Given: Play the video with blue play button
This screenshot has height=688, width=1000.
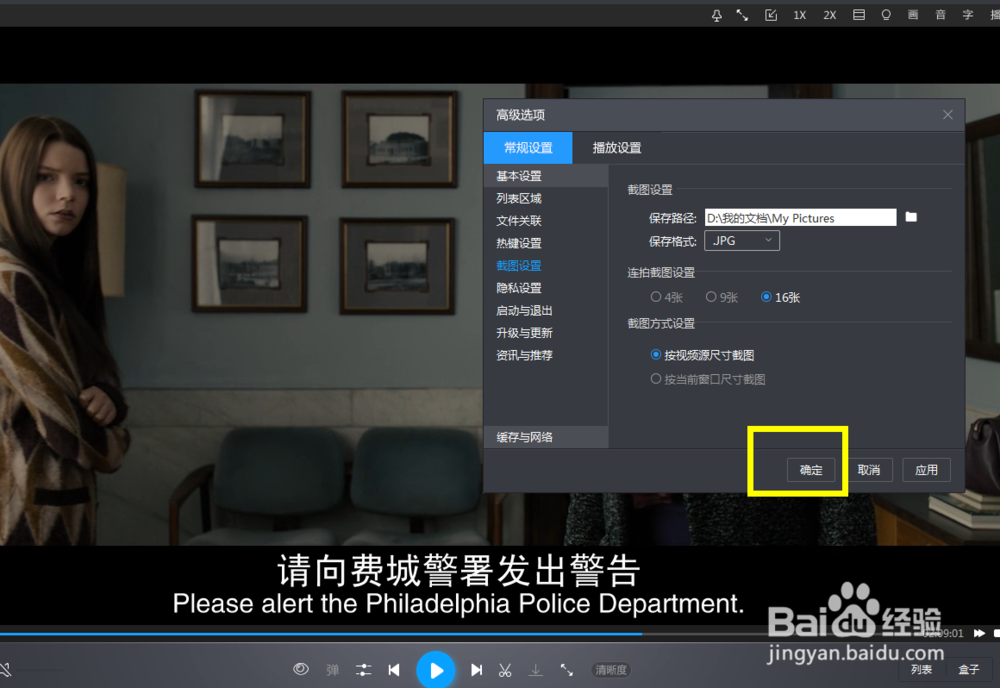Looking at the screenshot, I should click(x=436, y=670).
